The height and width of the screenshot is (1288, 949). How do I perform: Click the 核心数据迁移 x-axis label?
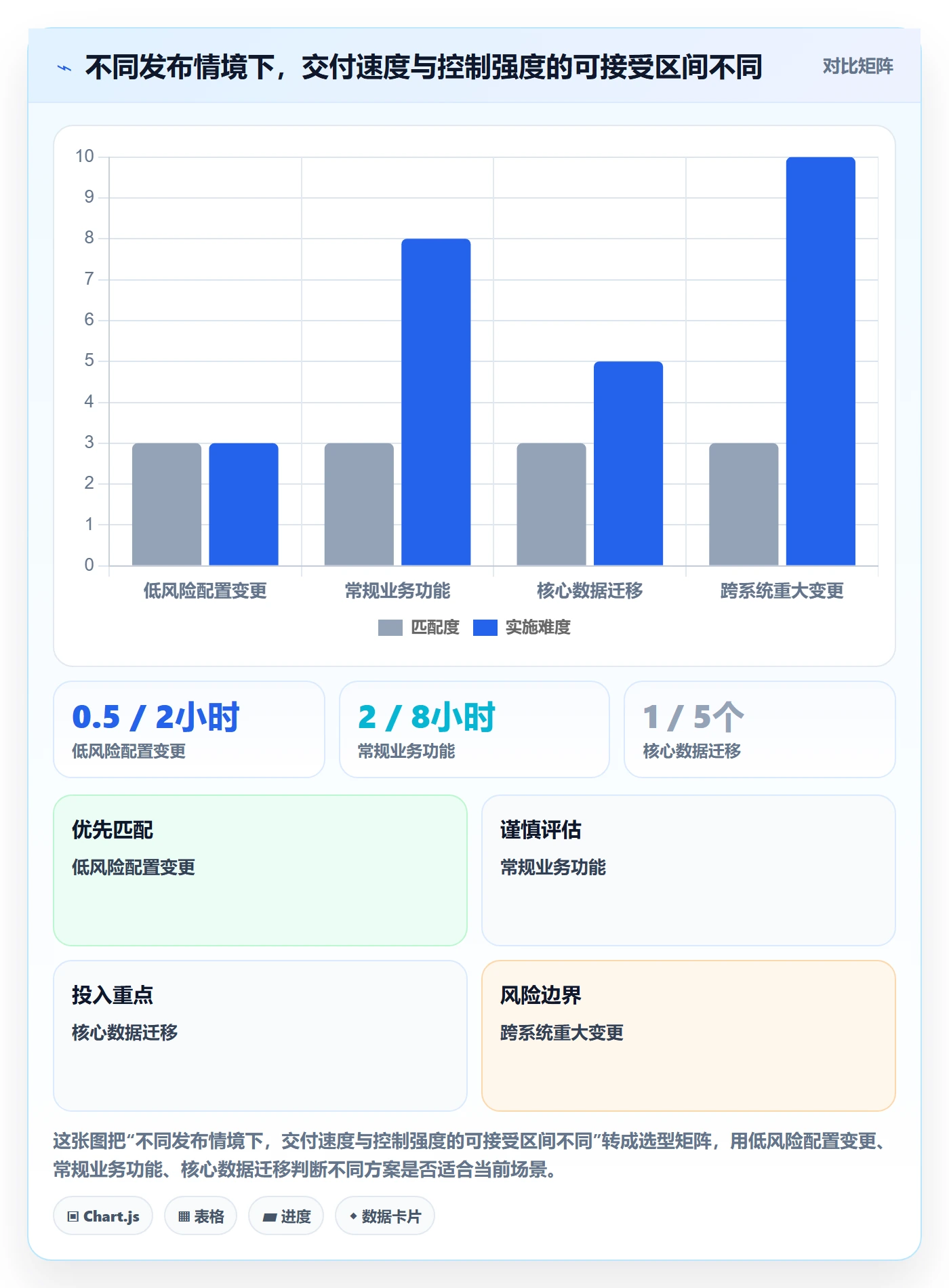[590, 591]
